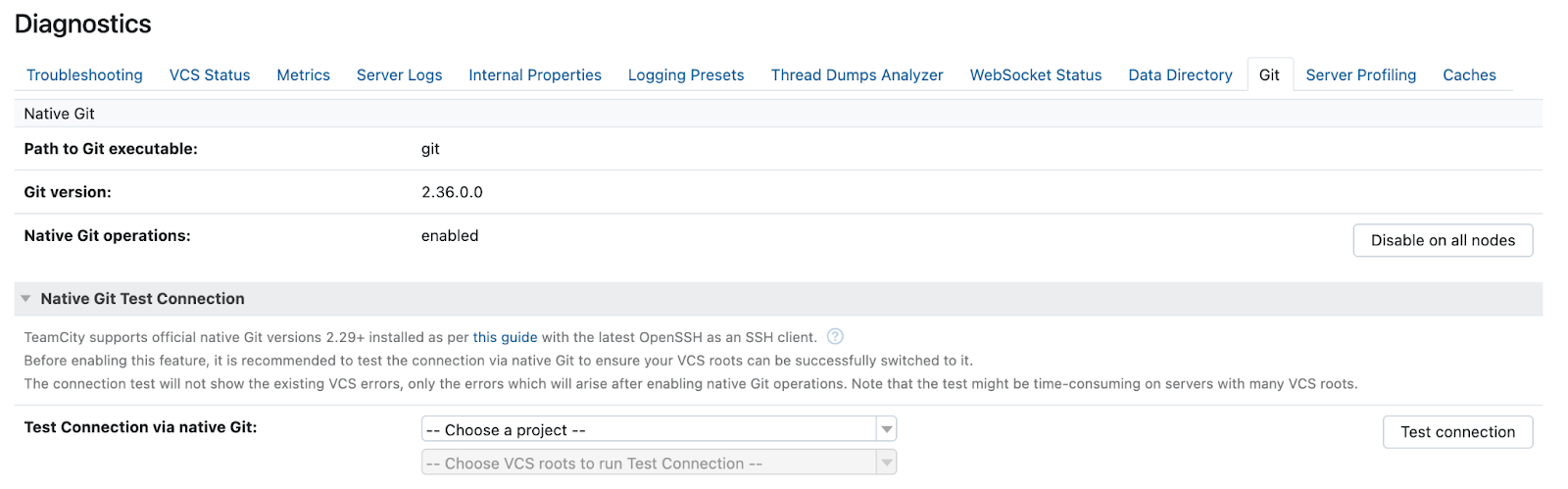Open the Data Directory tab
The image size is (1568, 489).
[x=1180, y=74]
